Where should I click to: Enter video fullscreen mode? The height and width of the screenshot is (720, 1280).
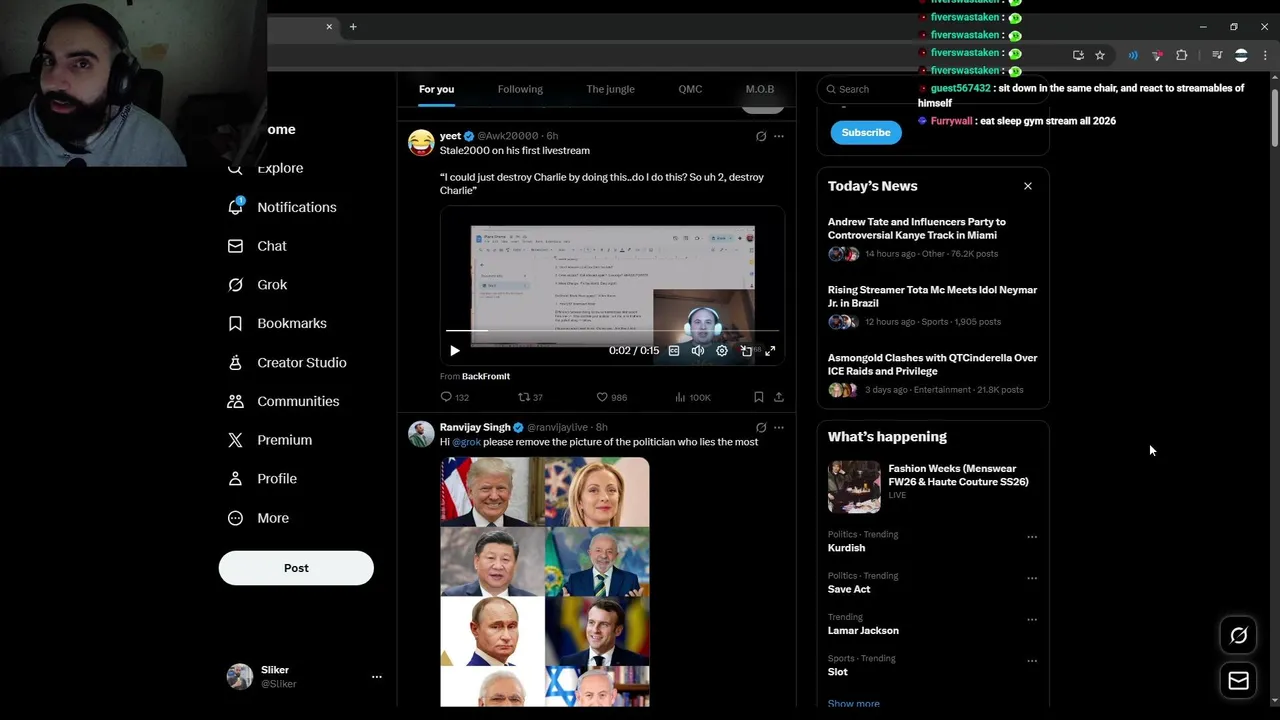(x=770, y=351)
